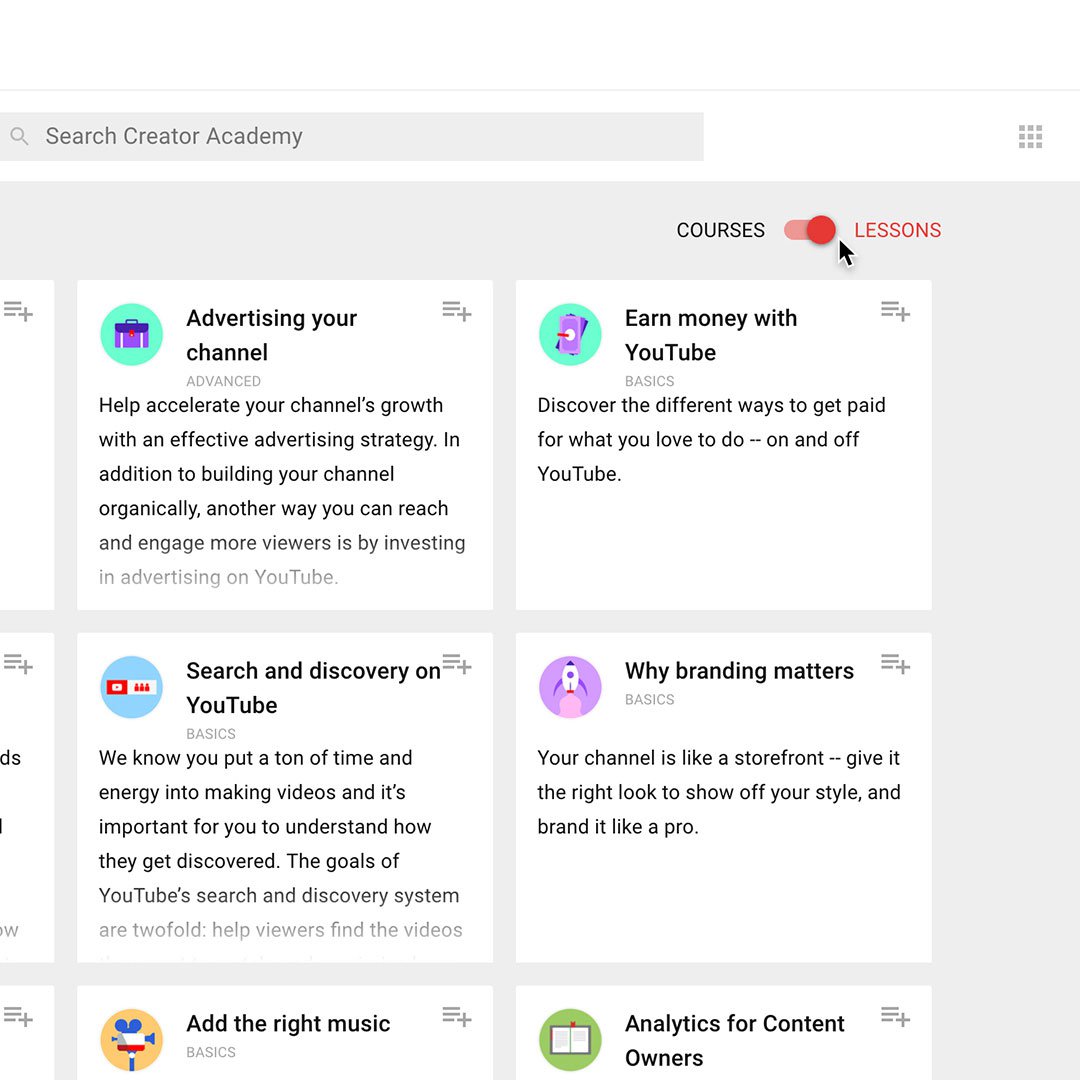Click playlist-add icon on cut-off top-left card
Viewport: 1080px width, 1080px height.
pos(18,312)
